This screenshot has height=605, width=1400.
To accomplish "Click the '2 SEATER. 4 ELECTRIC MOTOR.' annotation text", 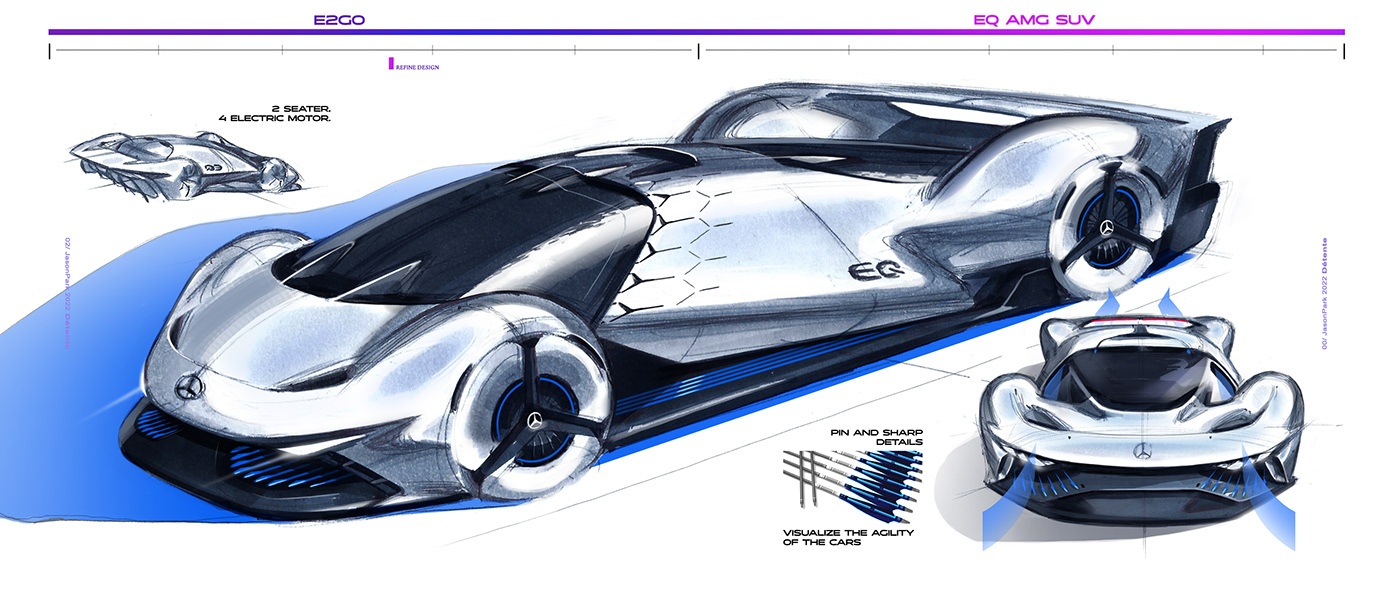I will (277, 111).
